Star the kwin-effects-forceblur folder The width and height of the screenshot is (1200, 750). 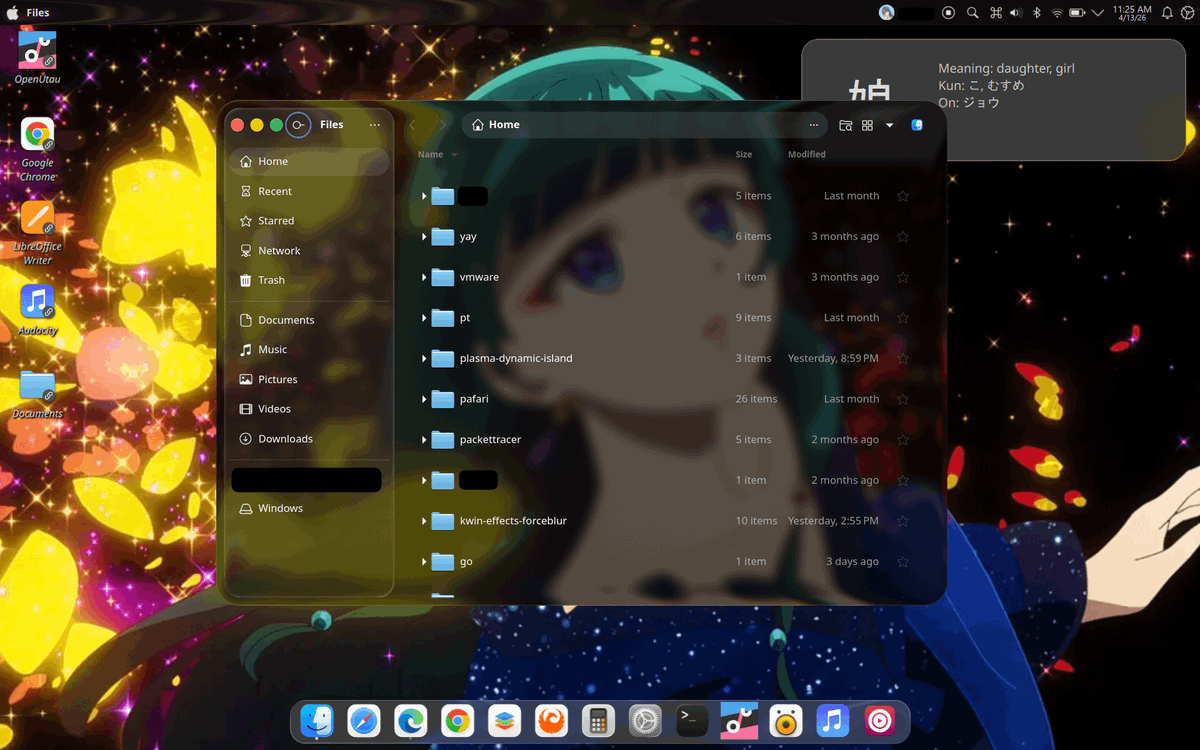(903, 521)
